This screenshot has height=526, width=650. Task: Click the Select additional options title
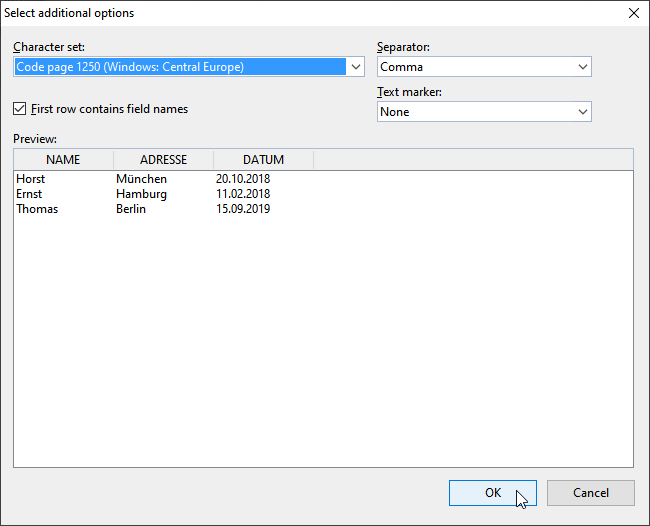pyautogui.click(x=69, y=13)
